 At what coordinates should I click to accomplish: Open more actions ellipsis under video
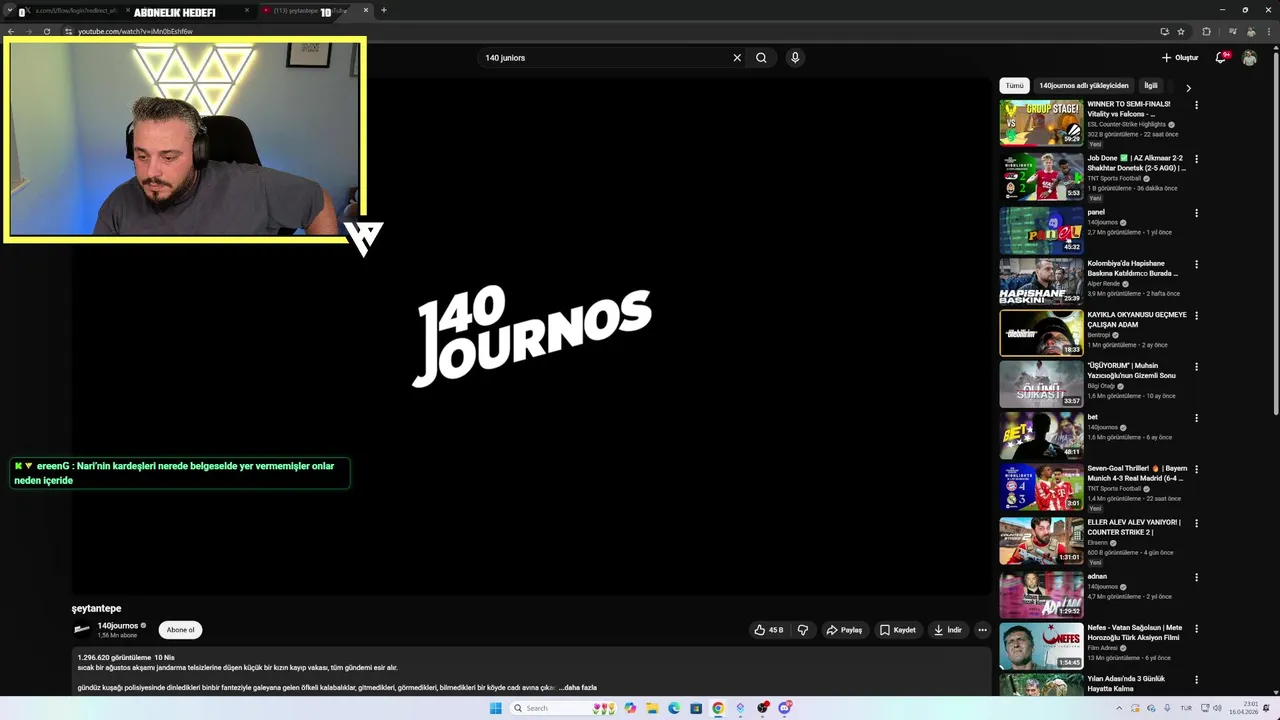[x=982, y=630]
